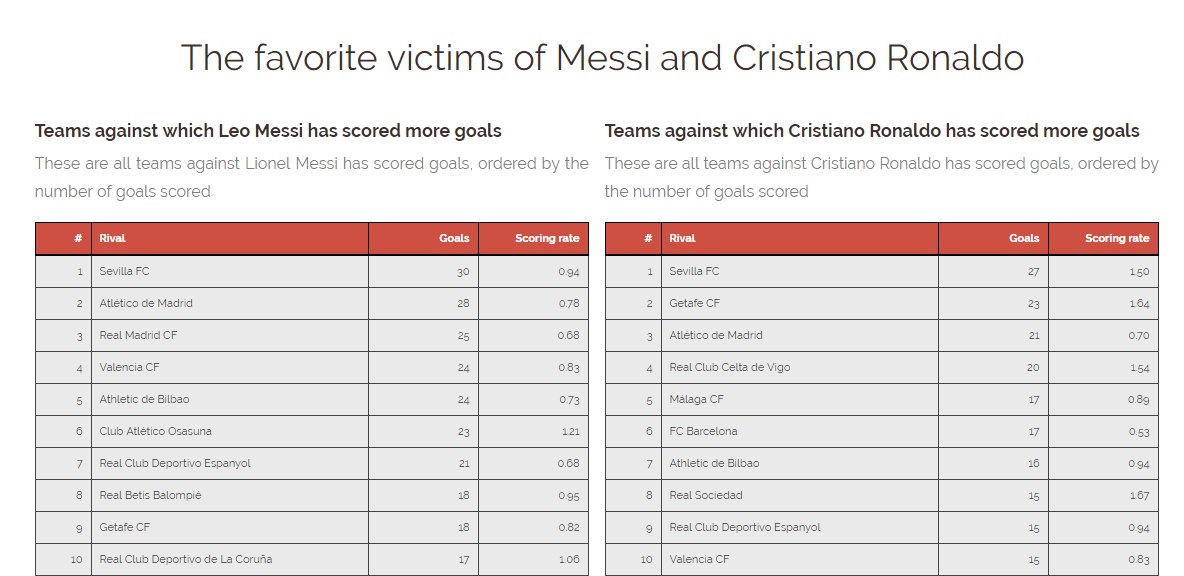Select Real Club Deportivo de La Coruña row

click(x=311, y=559)
